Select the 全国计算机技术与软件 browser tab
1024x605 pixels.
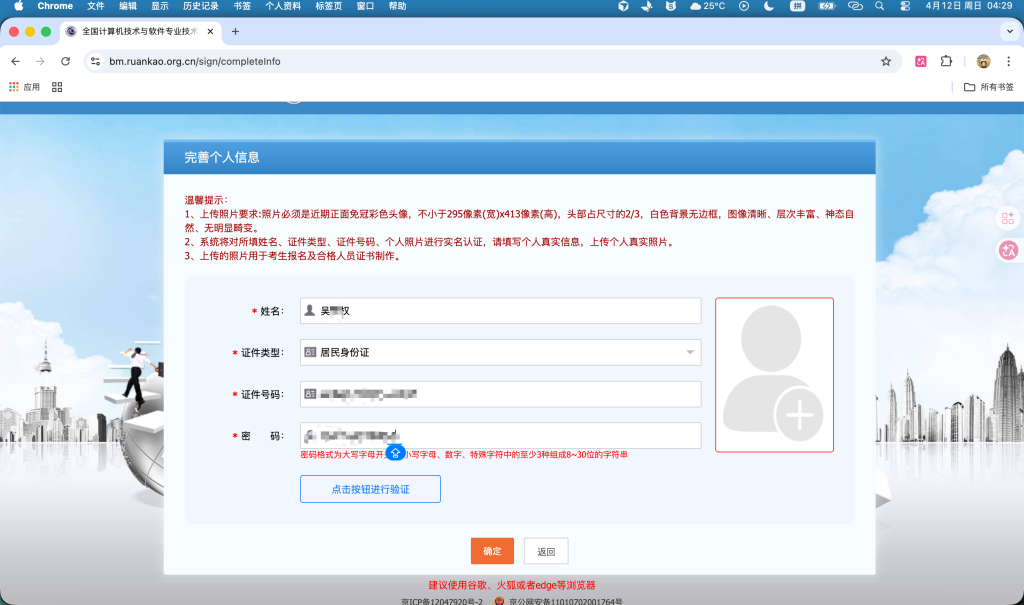click(140, 31)
